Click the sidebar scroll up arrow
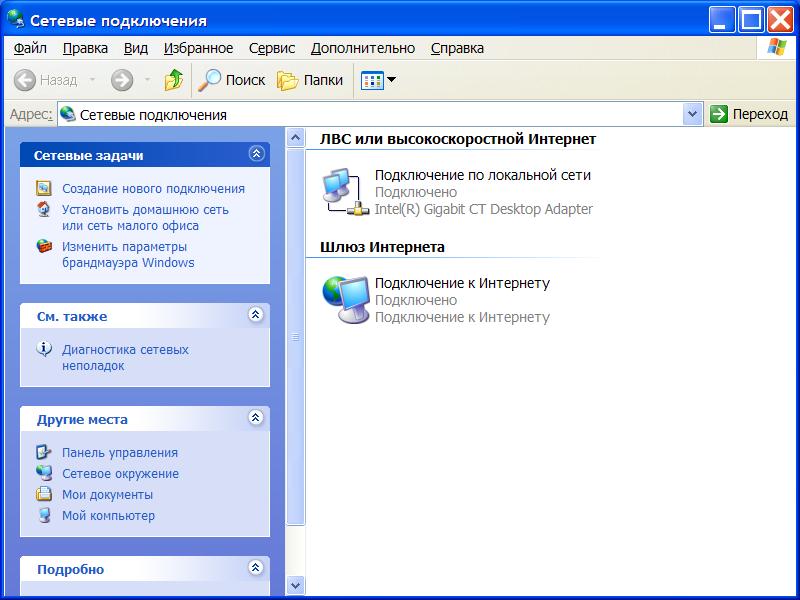 295,138
